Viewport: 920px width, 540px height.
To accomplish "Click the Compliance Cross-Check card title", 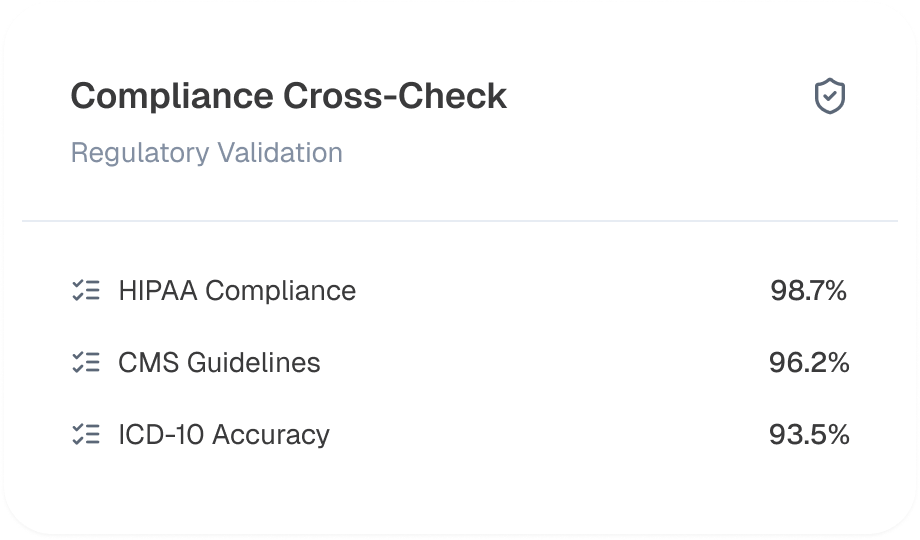I will 289,96.
